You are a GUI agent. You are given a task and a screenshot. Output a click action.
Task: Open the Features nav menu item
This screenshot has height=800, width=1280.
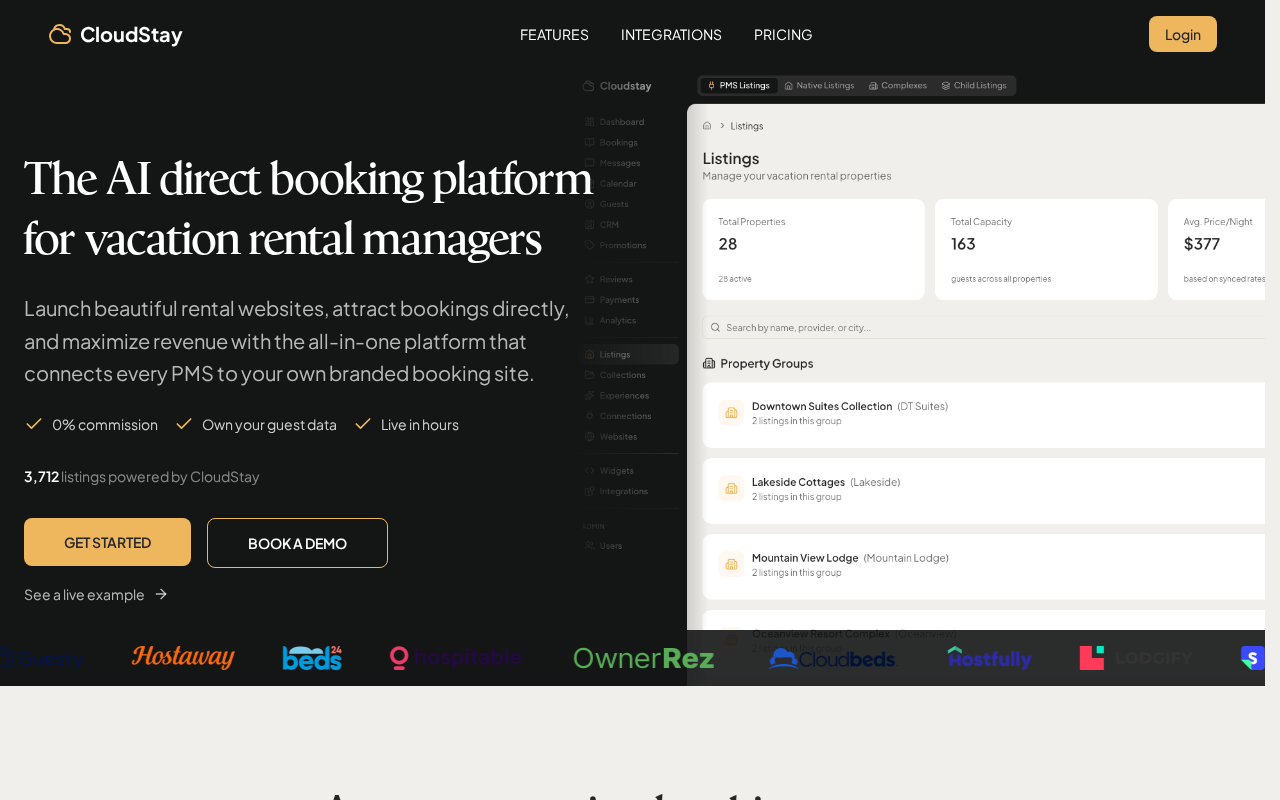[554, 35]
